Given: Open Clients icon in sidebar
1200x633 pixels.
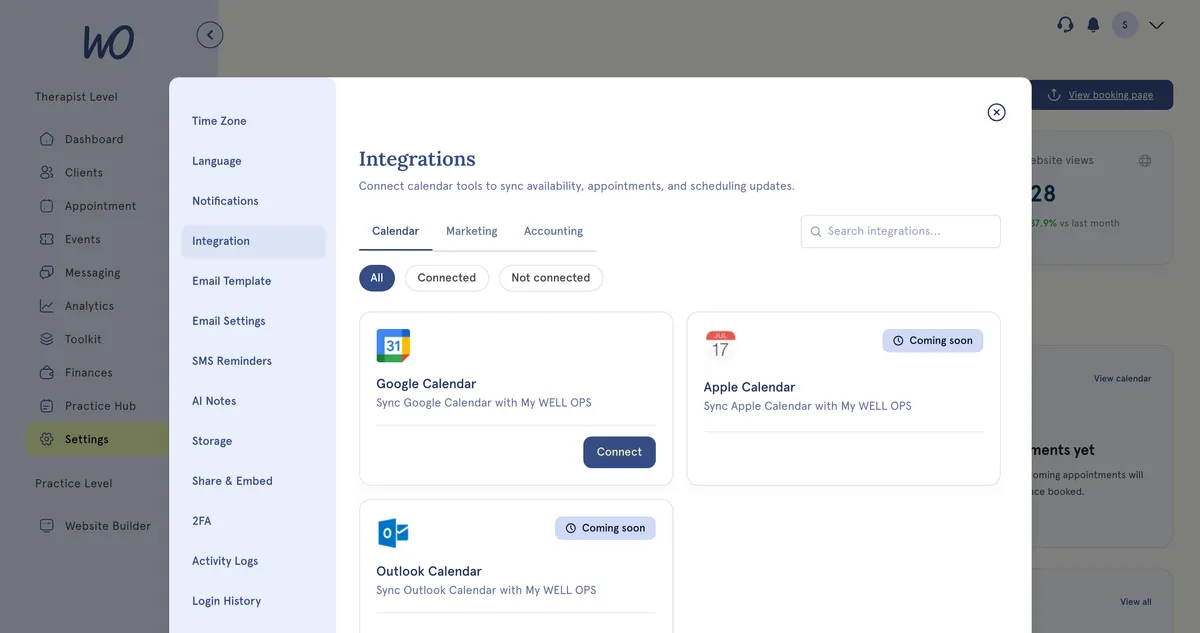Looking at the screenshot, I should tap(47, 172).
